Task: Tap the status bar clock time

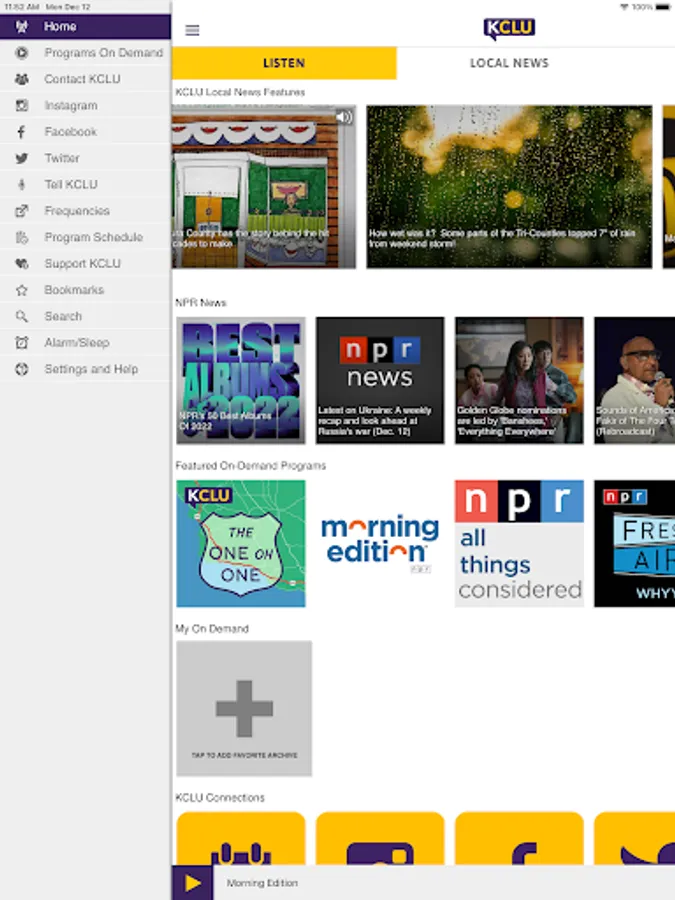Action: pos(22,7)
